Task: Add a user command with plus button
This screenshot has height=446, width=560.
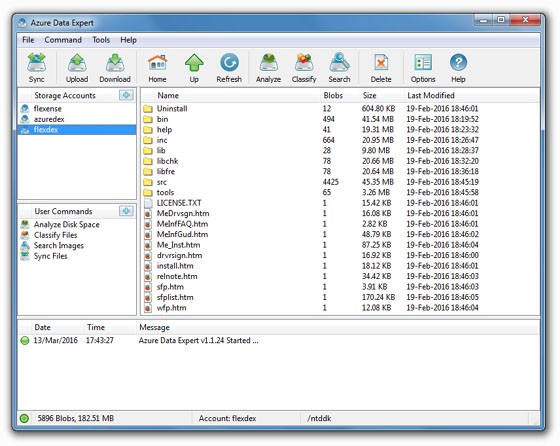Action: 126,211
